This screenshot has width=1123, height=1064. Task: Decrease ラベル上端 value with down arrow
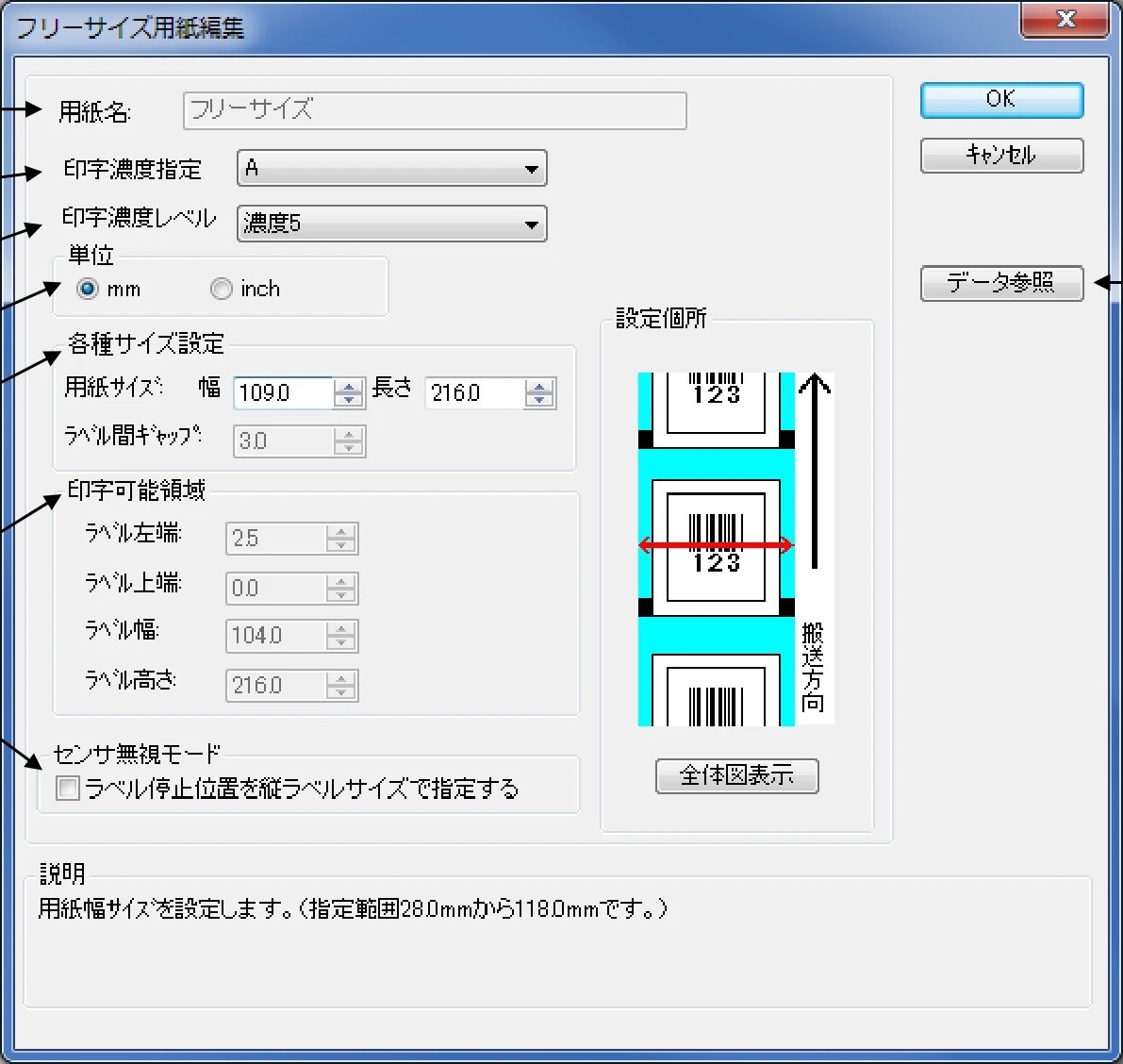click(x=341, y=595)
